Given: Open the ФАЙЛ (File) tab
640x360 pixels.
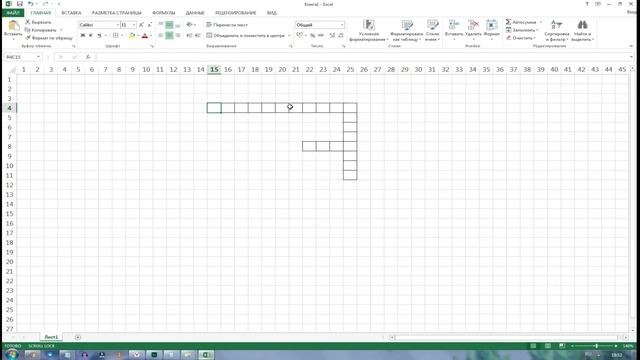Looking at the screenshot, I should [x=13, y=13].
